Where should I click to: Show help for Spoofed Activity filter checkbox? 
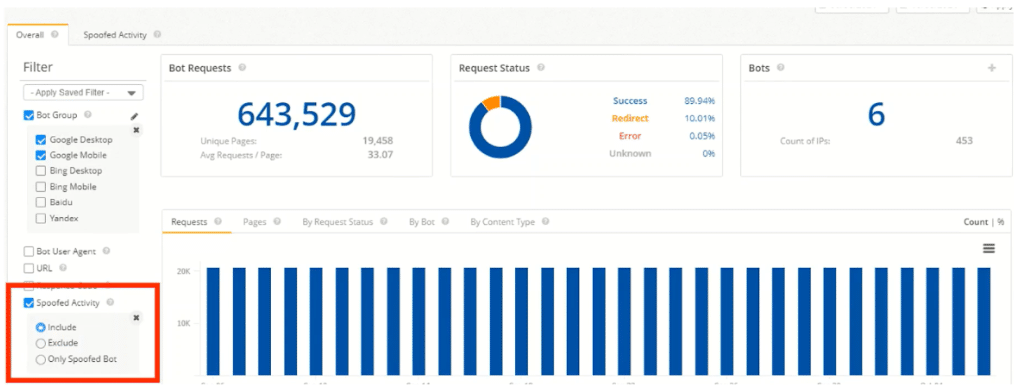pos(110,302)
